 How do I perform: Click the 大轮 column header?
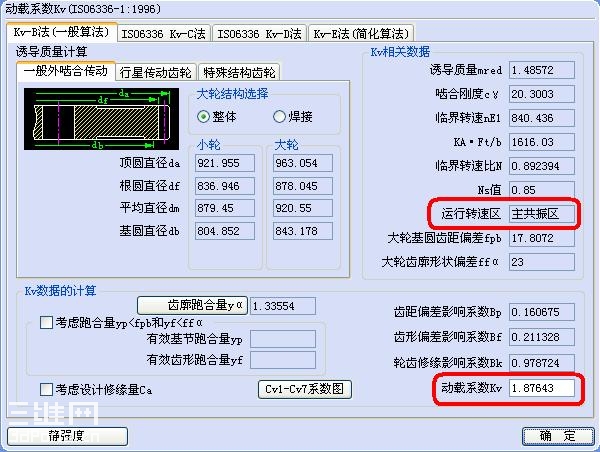pos(287,145)
